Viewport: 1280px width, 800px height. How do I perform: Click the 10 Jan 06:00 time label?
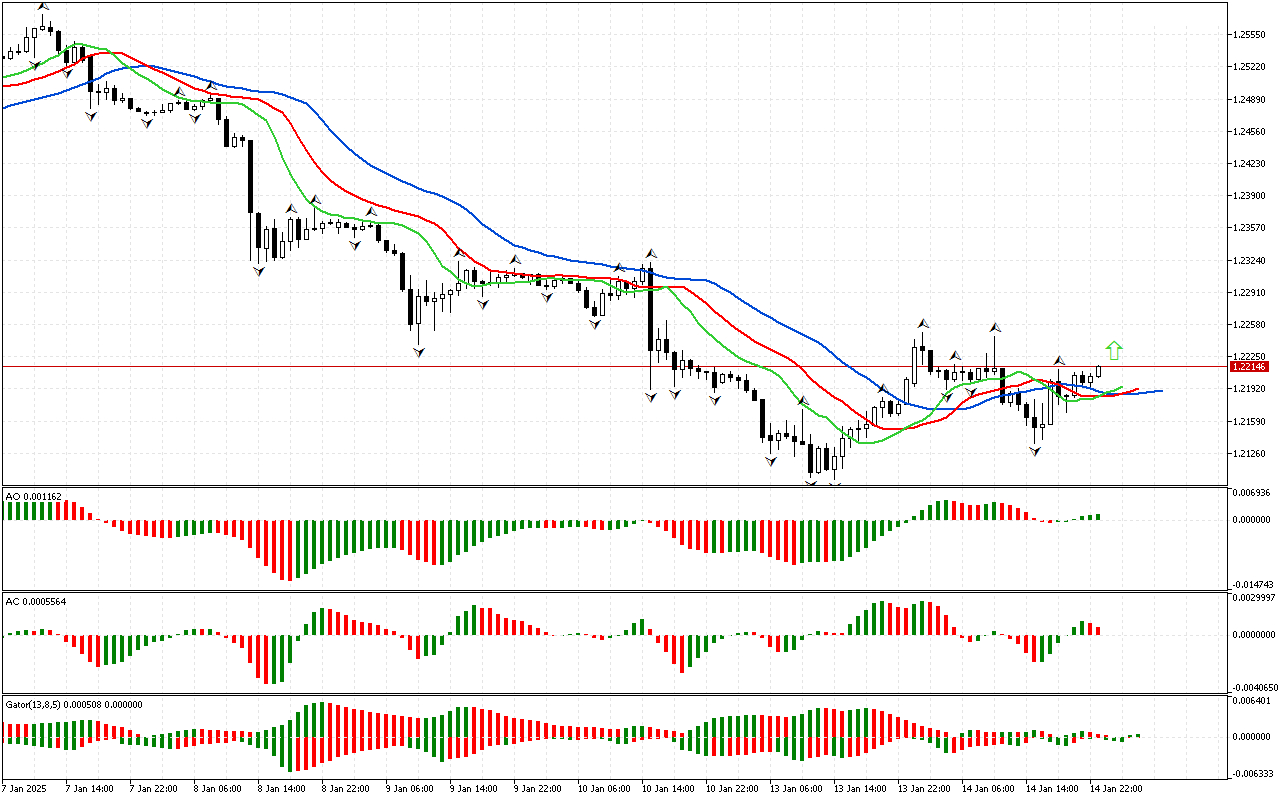[x=604, y=788]
